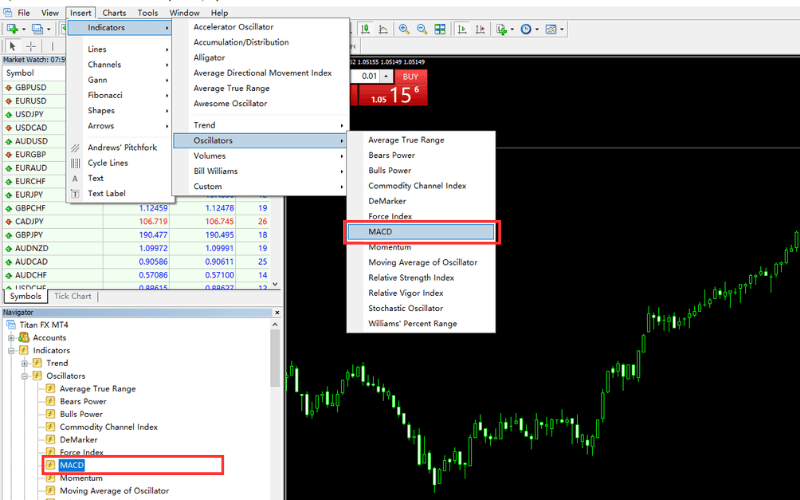The width and height of the screenshot is (800, 500).
Task: Switch to the Symbols tab
Action: [26, 296]
